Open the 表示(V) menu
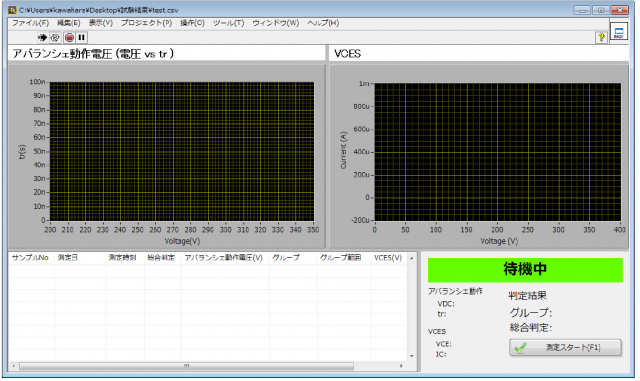640x381 pixels. pos(101,23)
